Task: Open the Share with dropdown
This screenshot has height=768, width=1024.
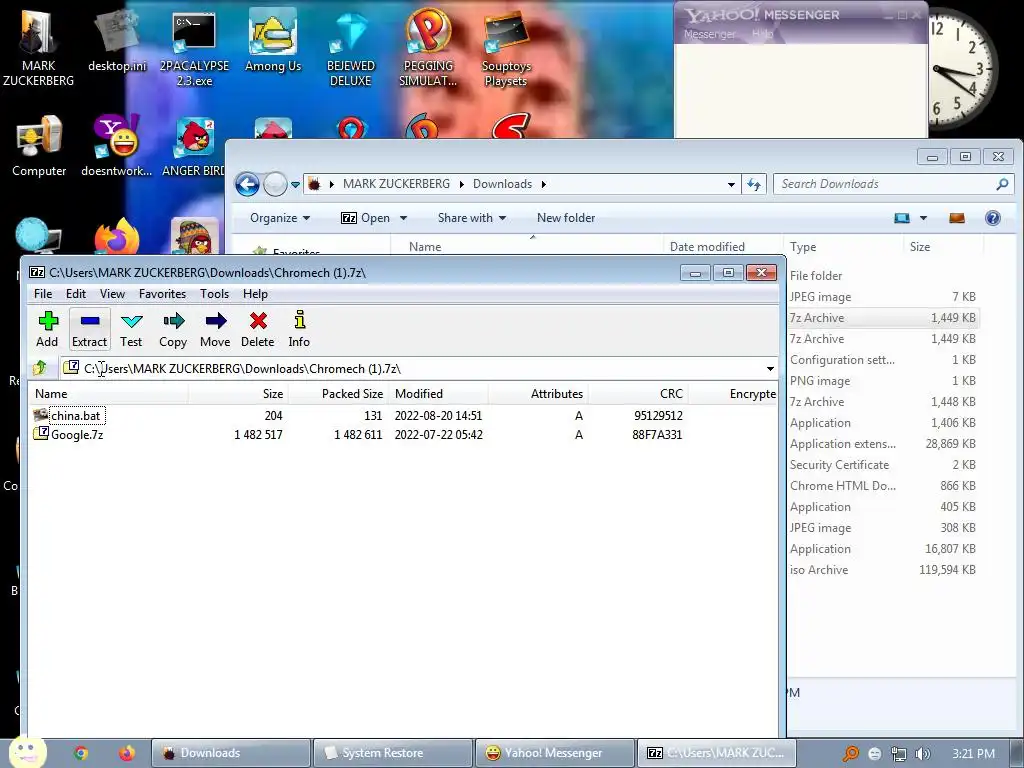Action: pyautogui.click(x=472, y=218)
